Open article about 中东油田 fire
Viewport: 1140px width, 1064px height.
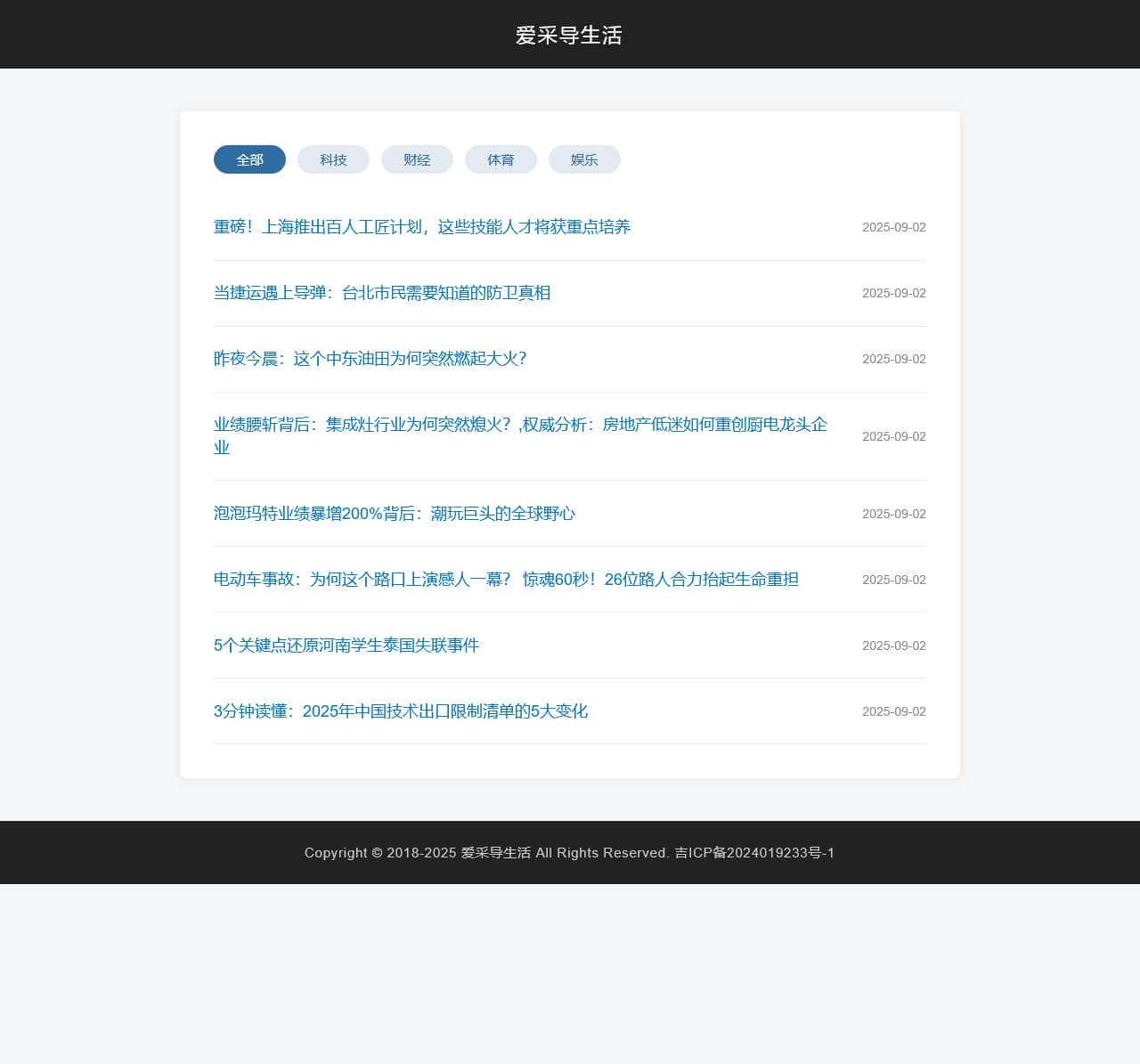[370, 359]
